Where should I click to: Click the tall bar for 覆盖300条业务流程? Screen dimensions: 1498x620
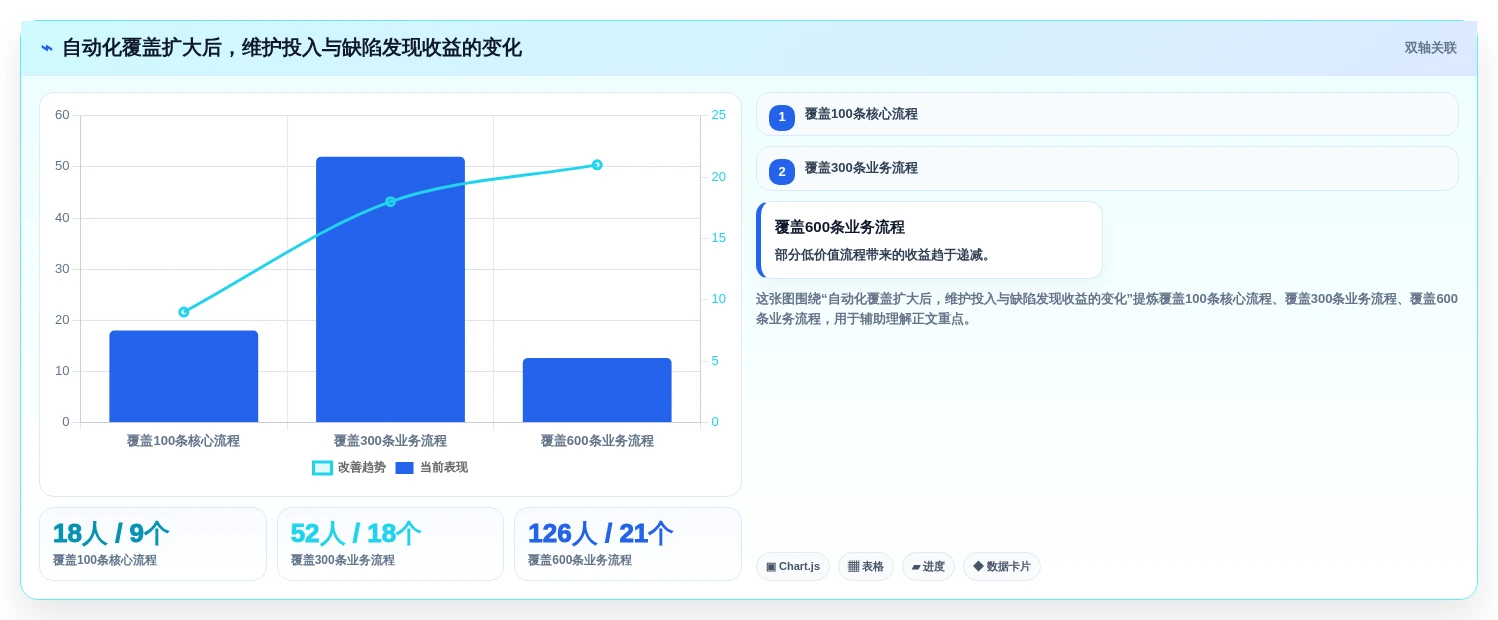390,289
